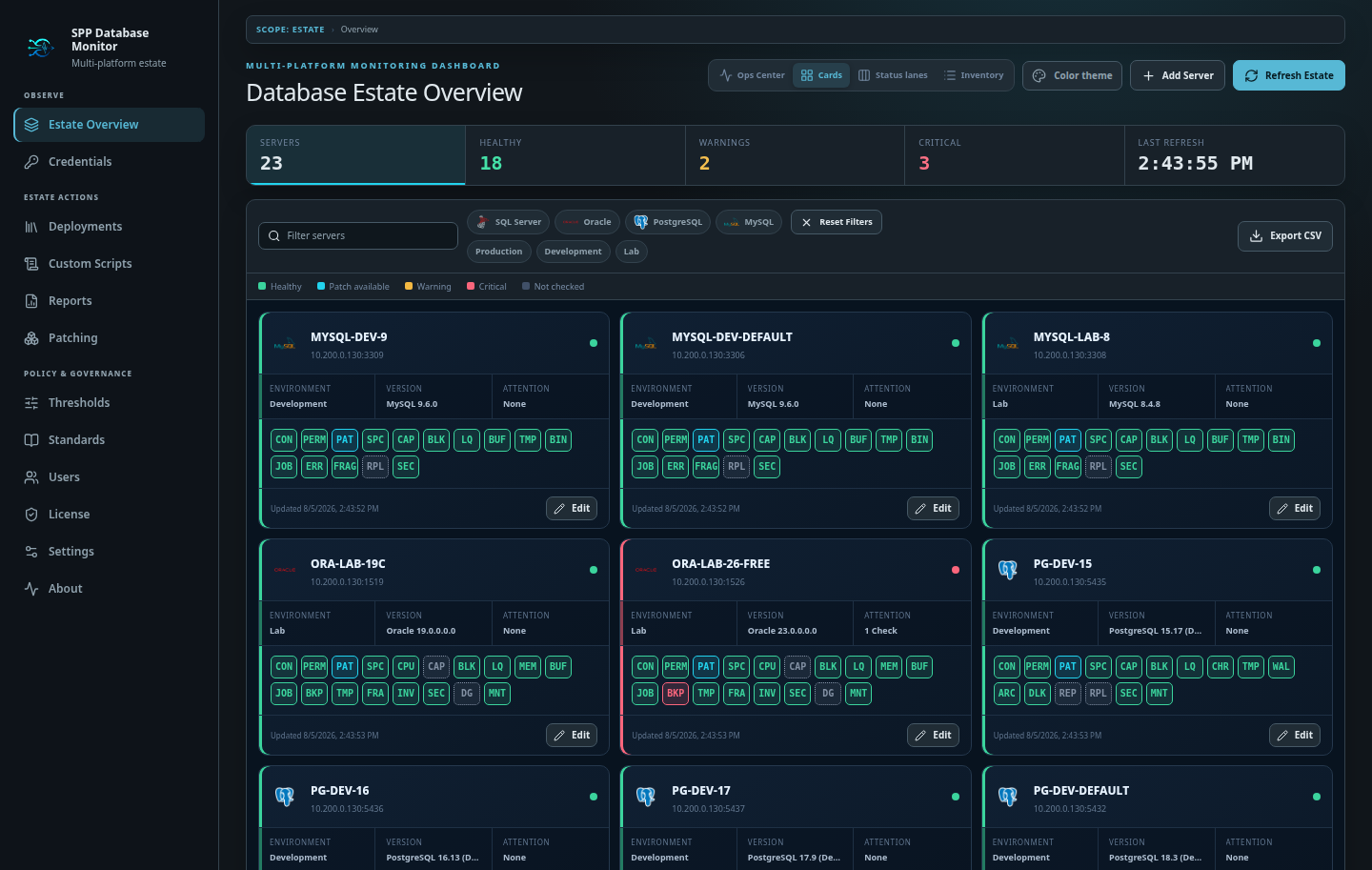Click the PostgreSQL elephant on PG-DEV-16 card
This screenshot has height=870, width=1372.
(285, 797)
